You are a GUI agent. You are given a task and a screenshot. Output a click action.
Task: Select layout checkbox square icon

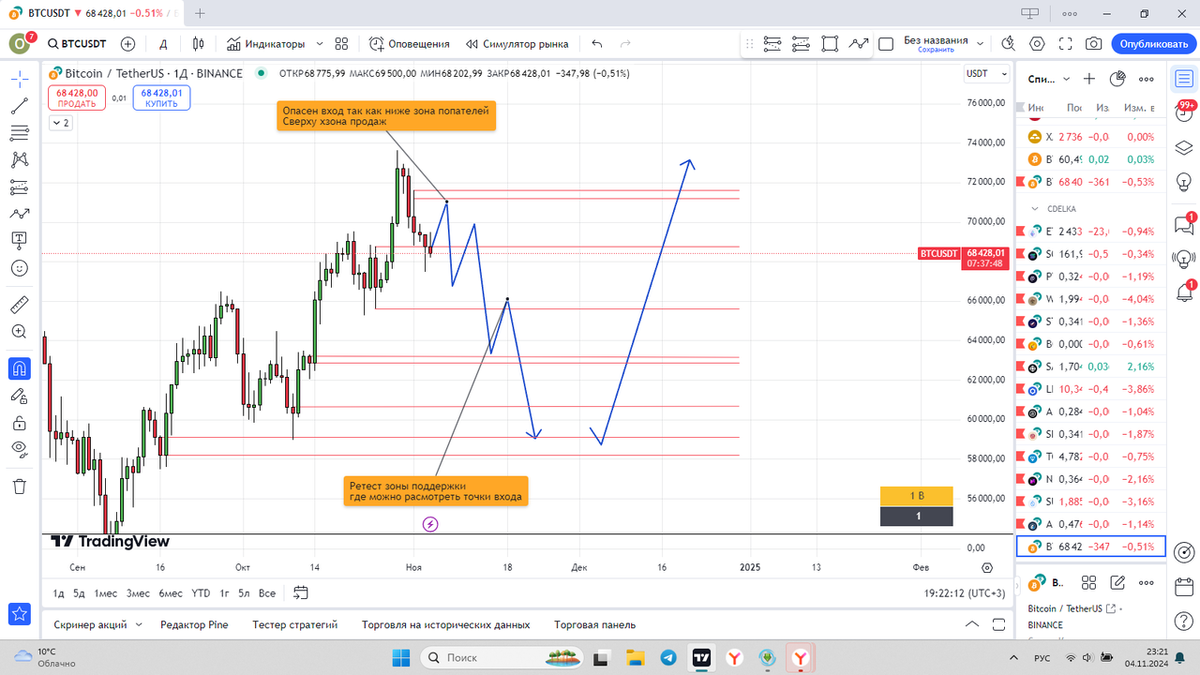[x=886, y=44]
